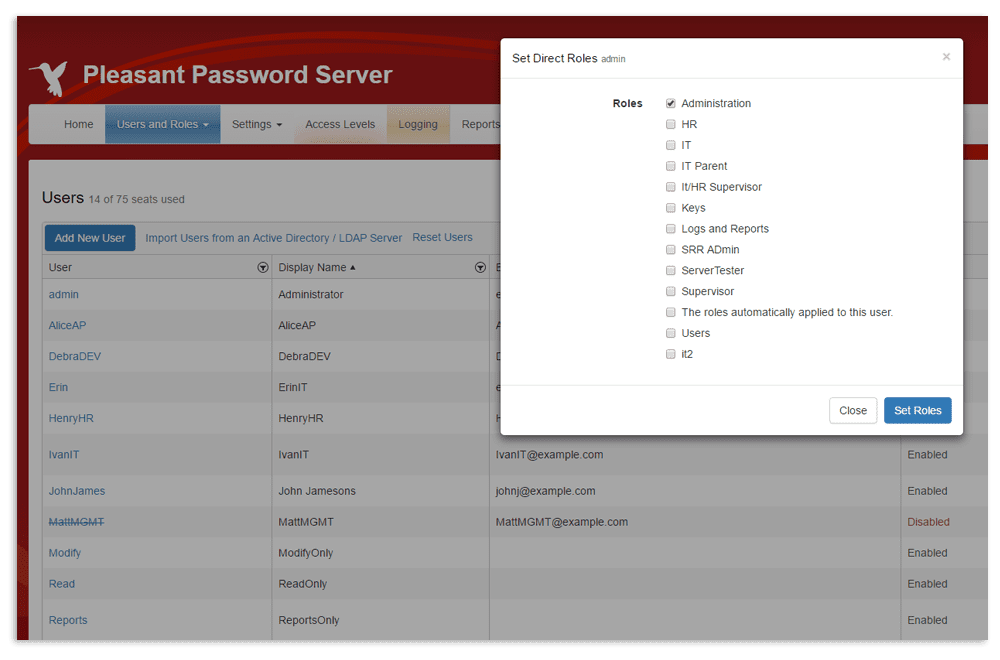Click the hummingbird logo icon
1000x660 pixels.
click(49, 78)
